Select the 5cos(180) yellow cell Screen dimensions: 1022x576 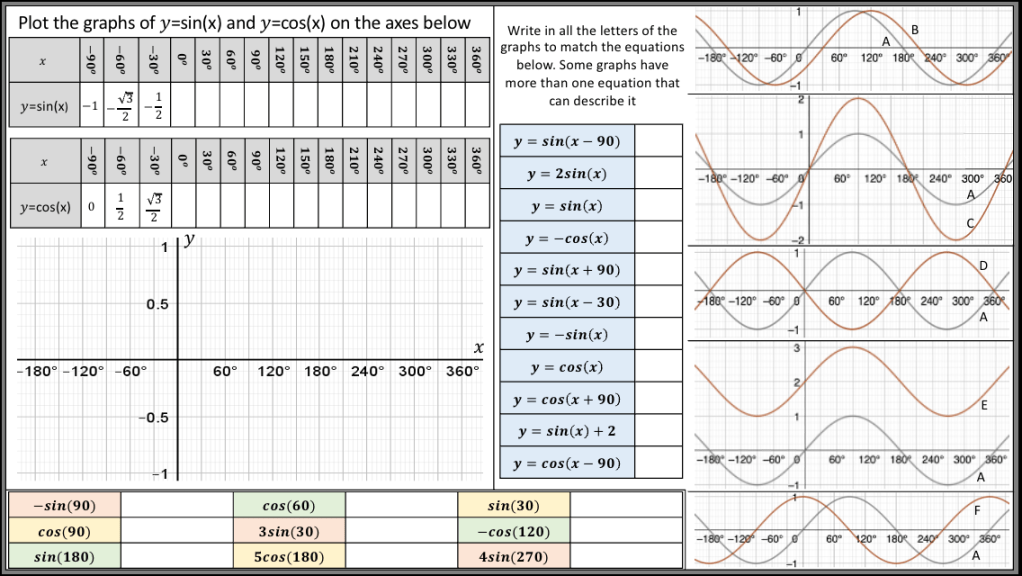(289, 556)
